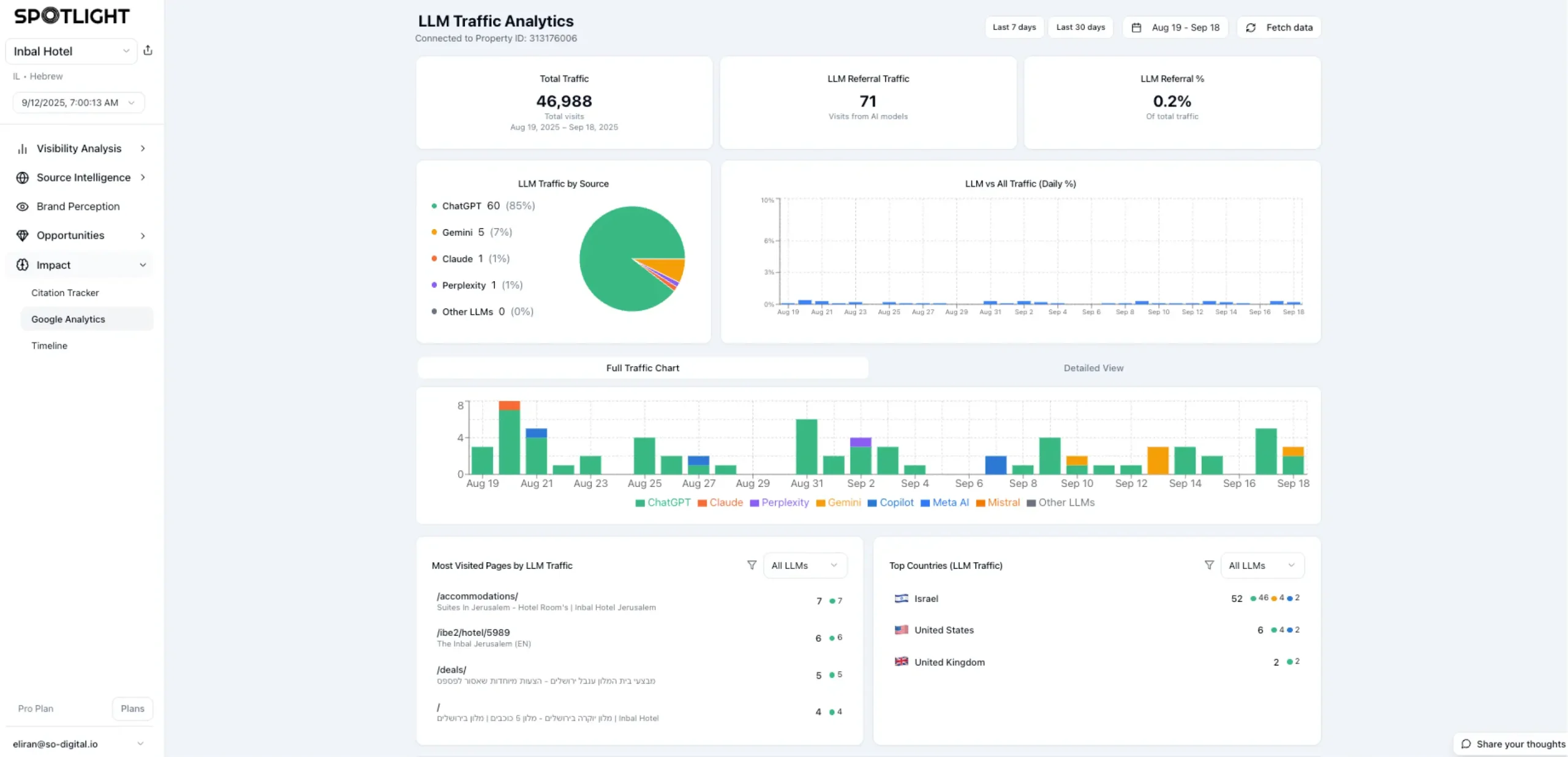
Task: Click filter icon in Top Countries panel
Action: click(x=1208, y=565)
